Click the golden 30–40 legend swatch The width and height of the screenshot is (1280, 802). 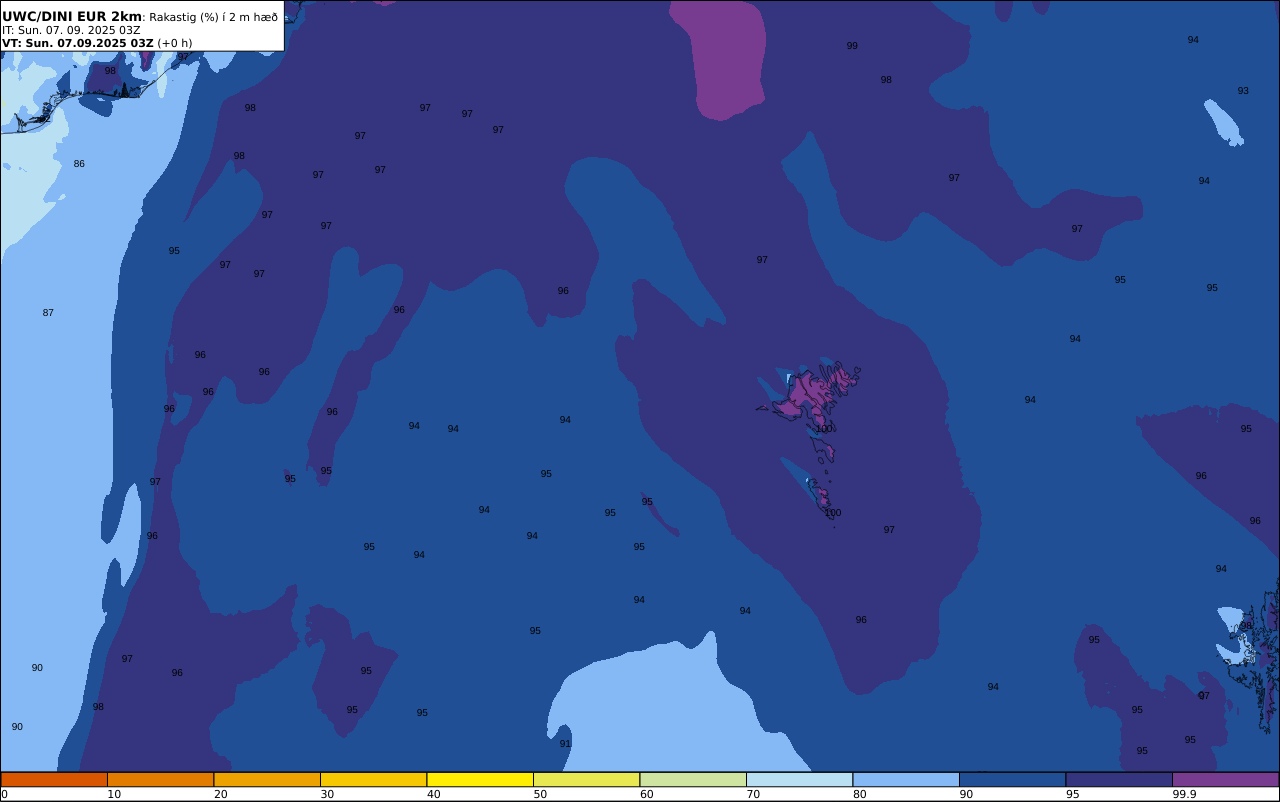coord(373,779)
